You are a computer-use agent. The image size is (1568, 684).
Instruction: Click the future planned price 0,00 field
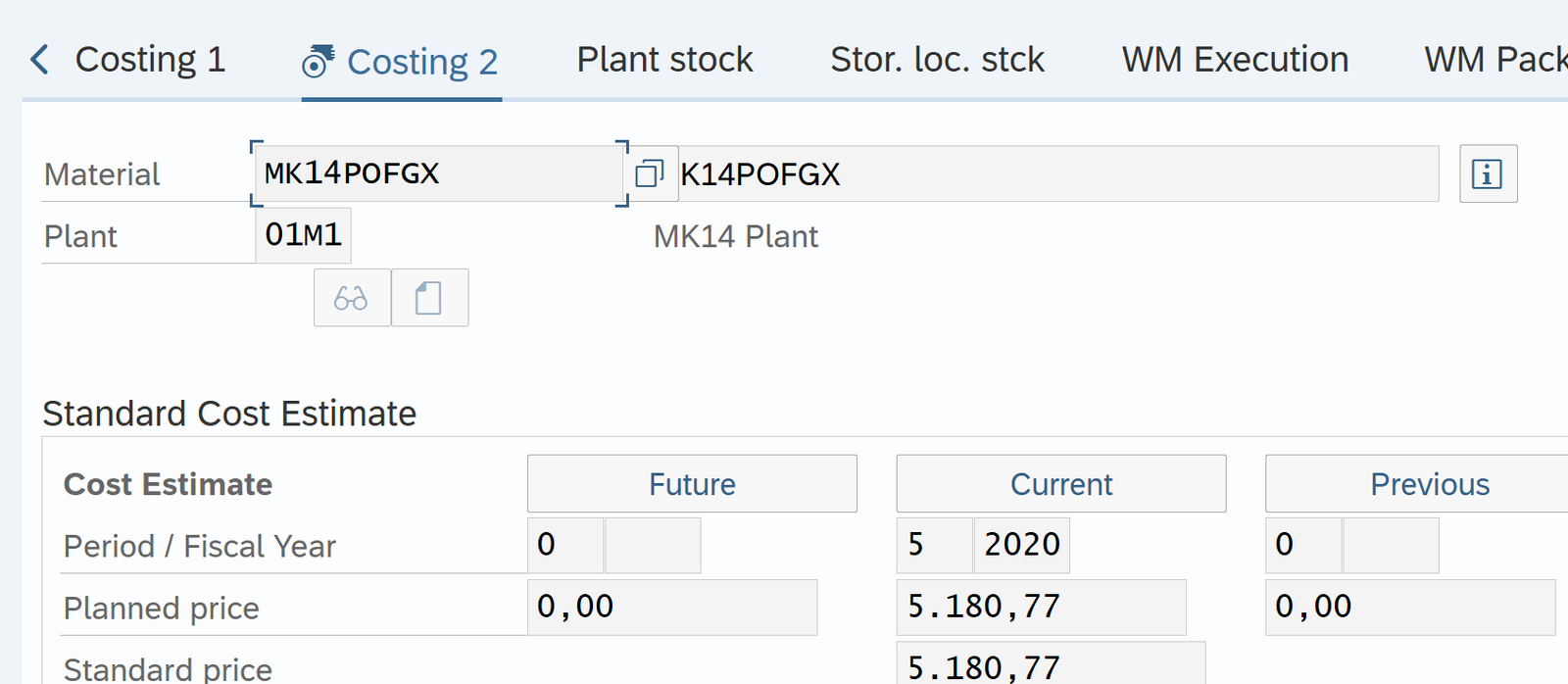point(672,607)
